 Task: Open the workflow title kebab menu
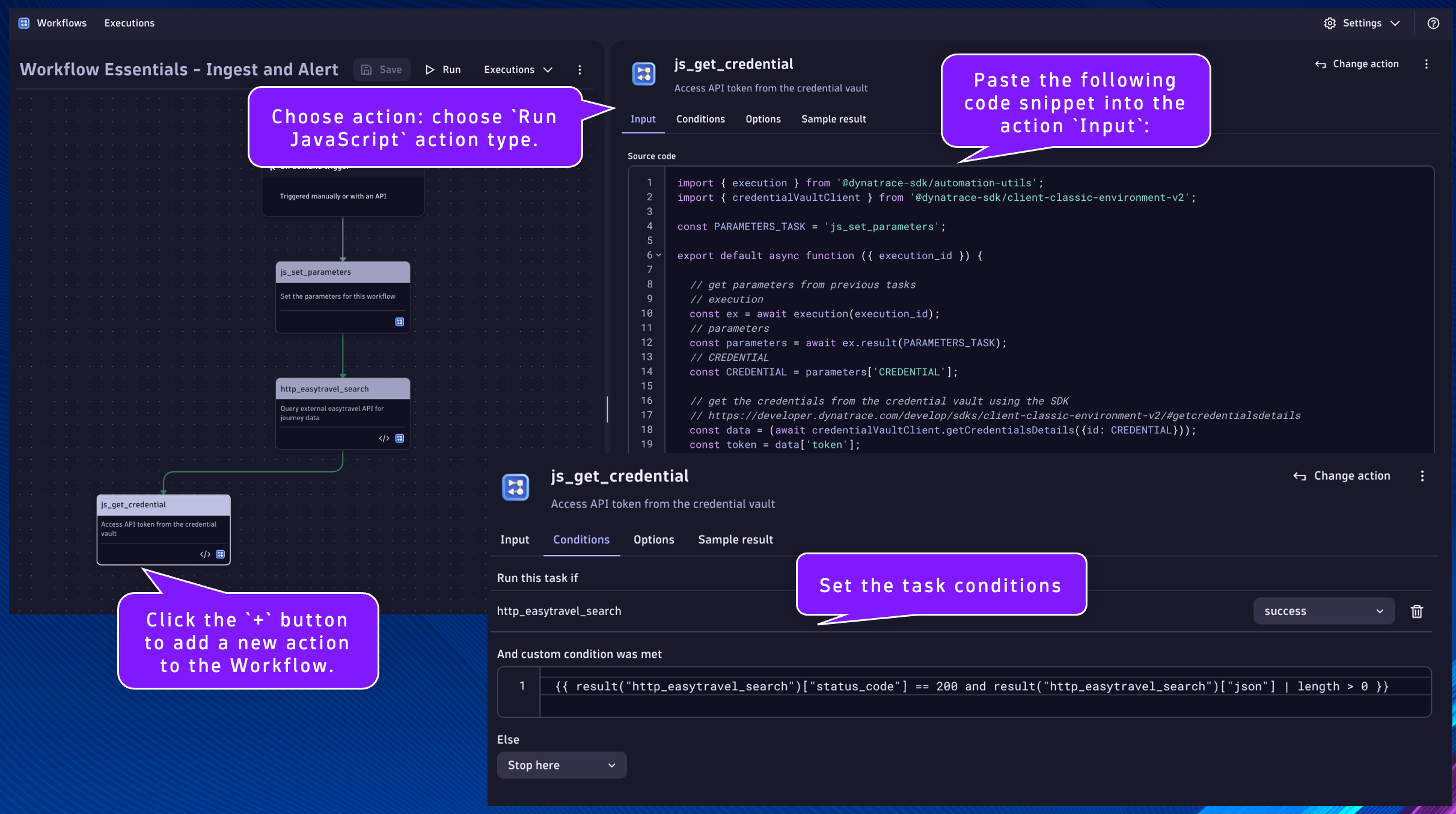click(x=580, y=70)
